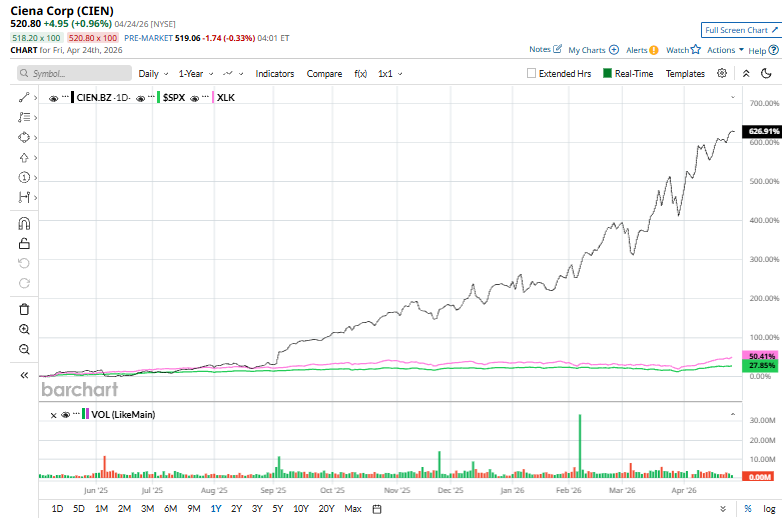Select the arrow marker tool

click(23, 158)
